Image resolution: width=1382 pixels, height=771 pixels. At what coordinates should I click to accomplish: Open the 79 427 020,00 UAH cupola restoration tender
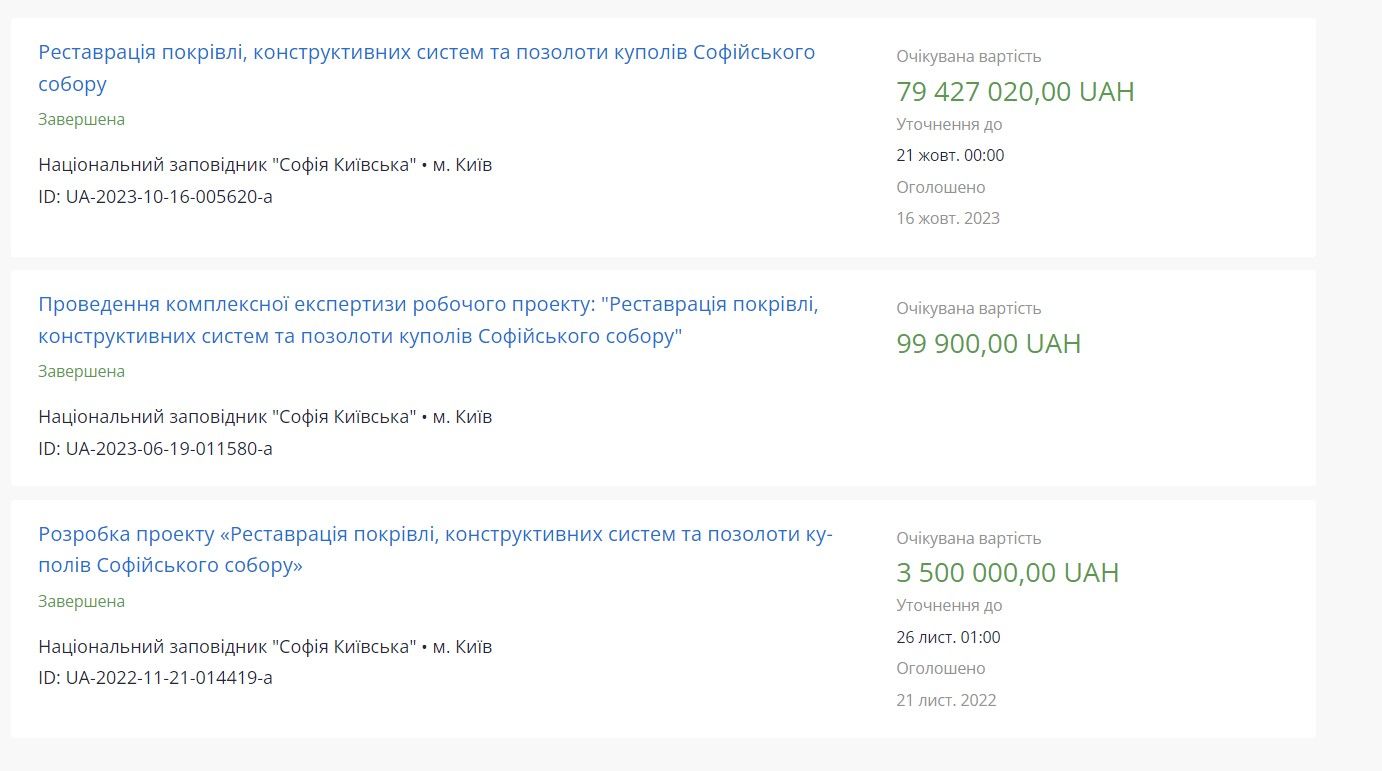click(x=426, y=52)
